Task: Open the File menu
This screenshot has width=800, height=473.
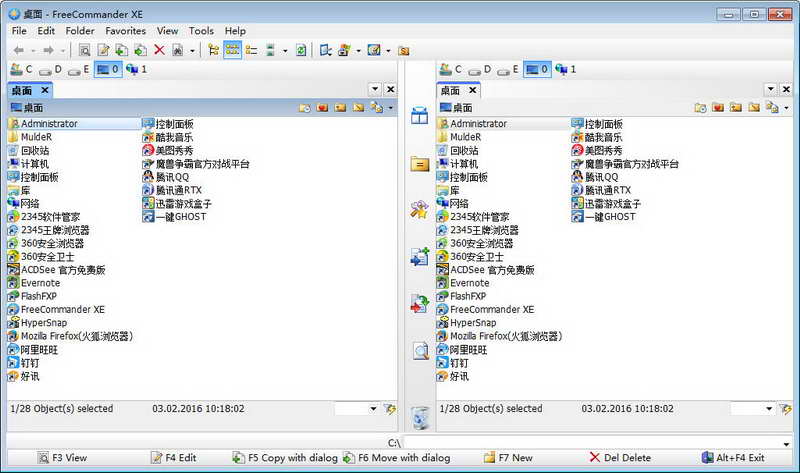Action: pyautogui.click(x=19, y=31)
